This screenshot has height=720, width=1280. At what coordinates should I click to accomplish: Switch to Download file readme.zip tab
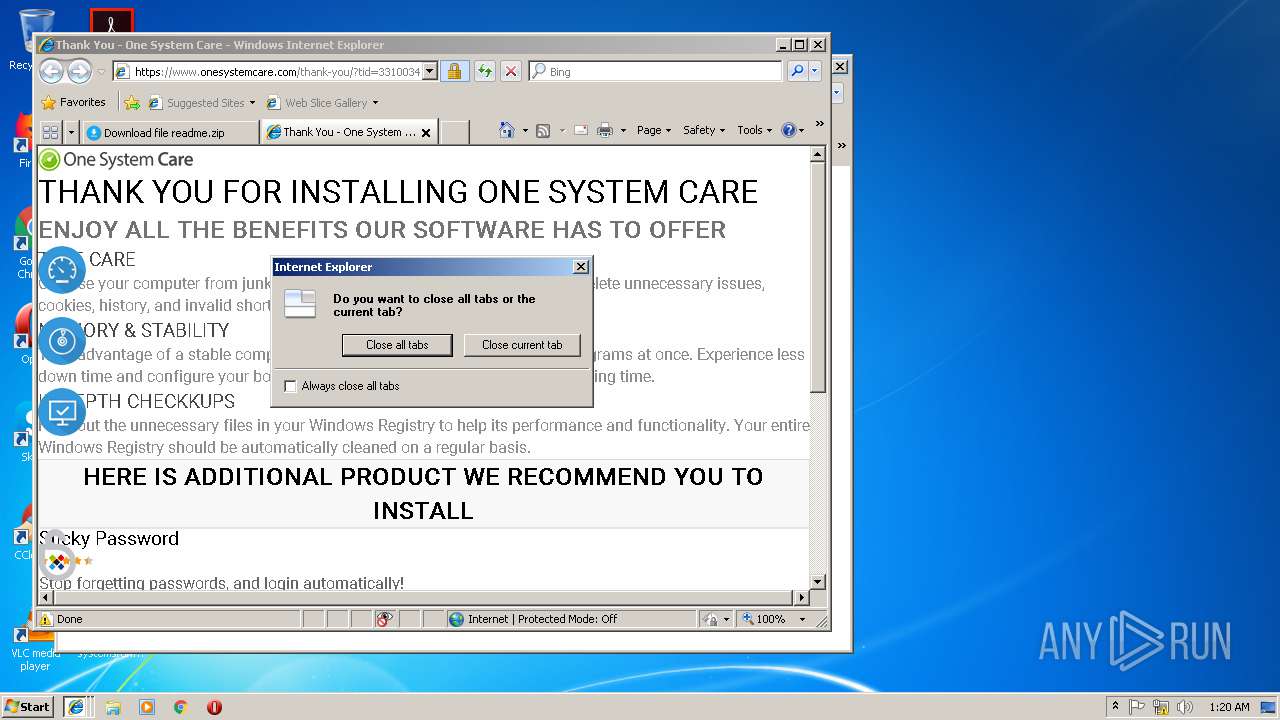click(170, 132)
